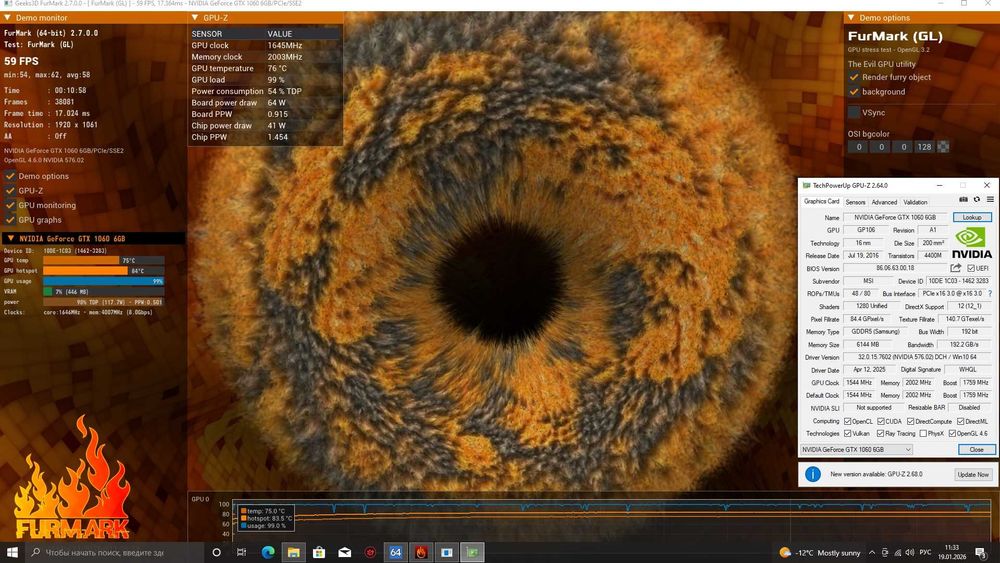This screenshot has height=563, width=1000.
Task: Click the blue info icon in update notice
Action: [812, 474]
